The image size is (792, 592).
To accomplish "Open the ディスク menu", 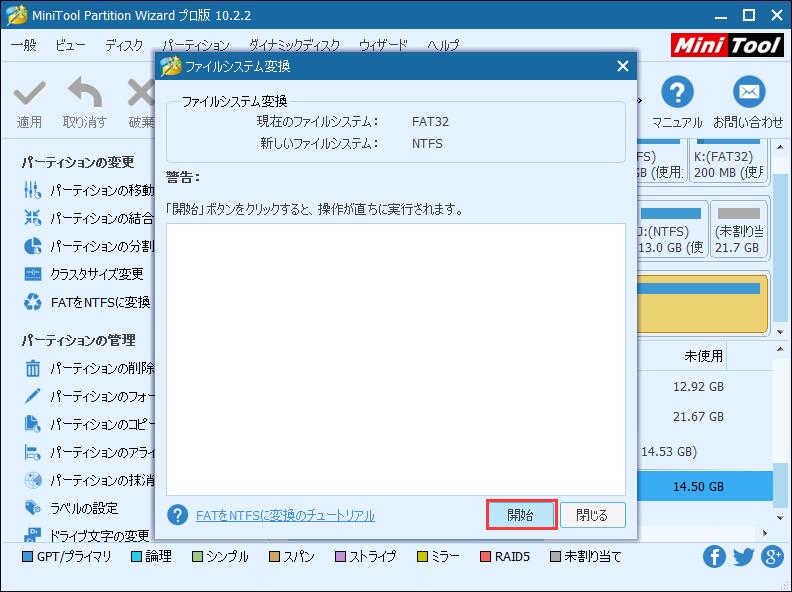I will tap(123, 46).
